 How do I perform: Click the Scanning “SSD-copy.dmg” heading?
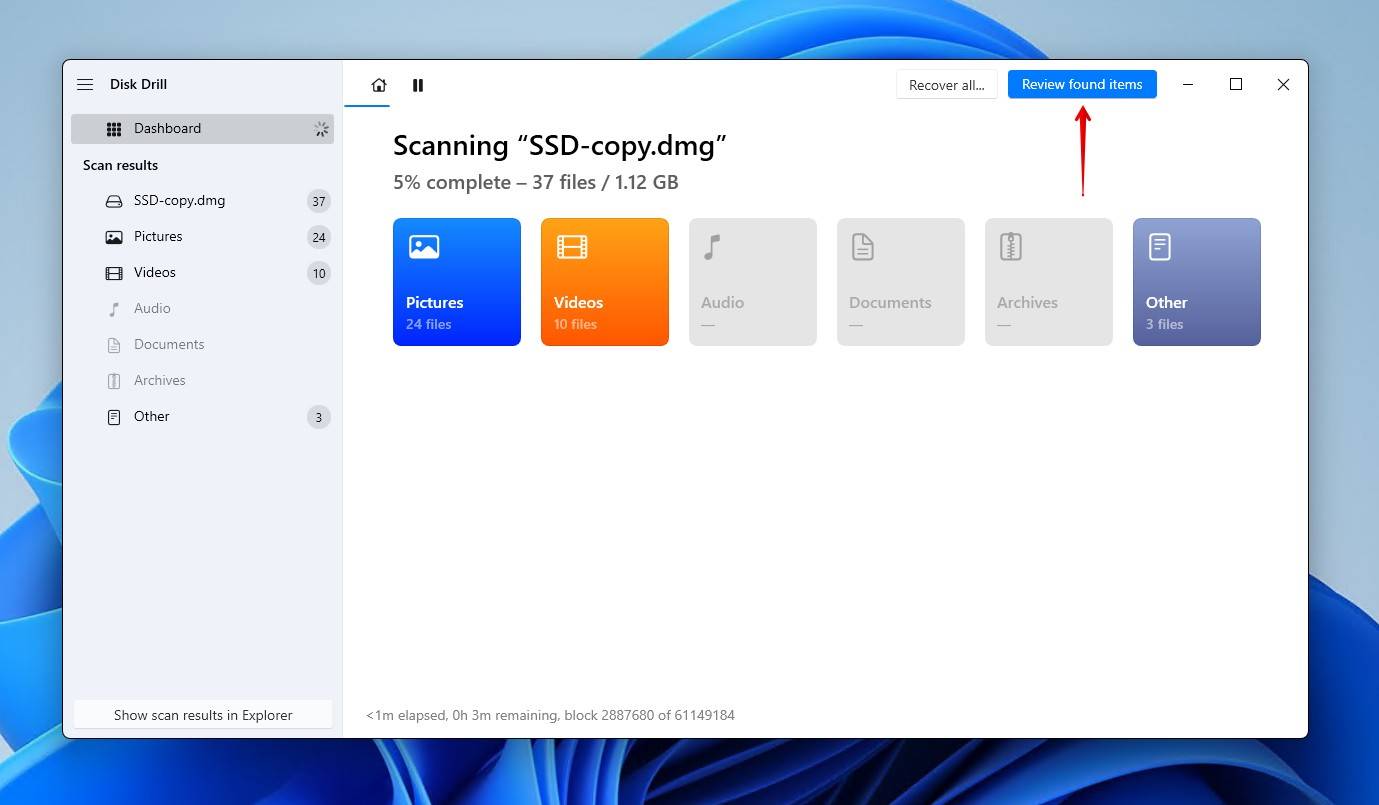pos(560,146)
